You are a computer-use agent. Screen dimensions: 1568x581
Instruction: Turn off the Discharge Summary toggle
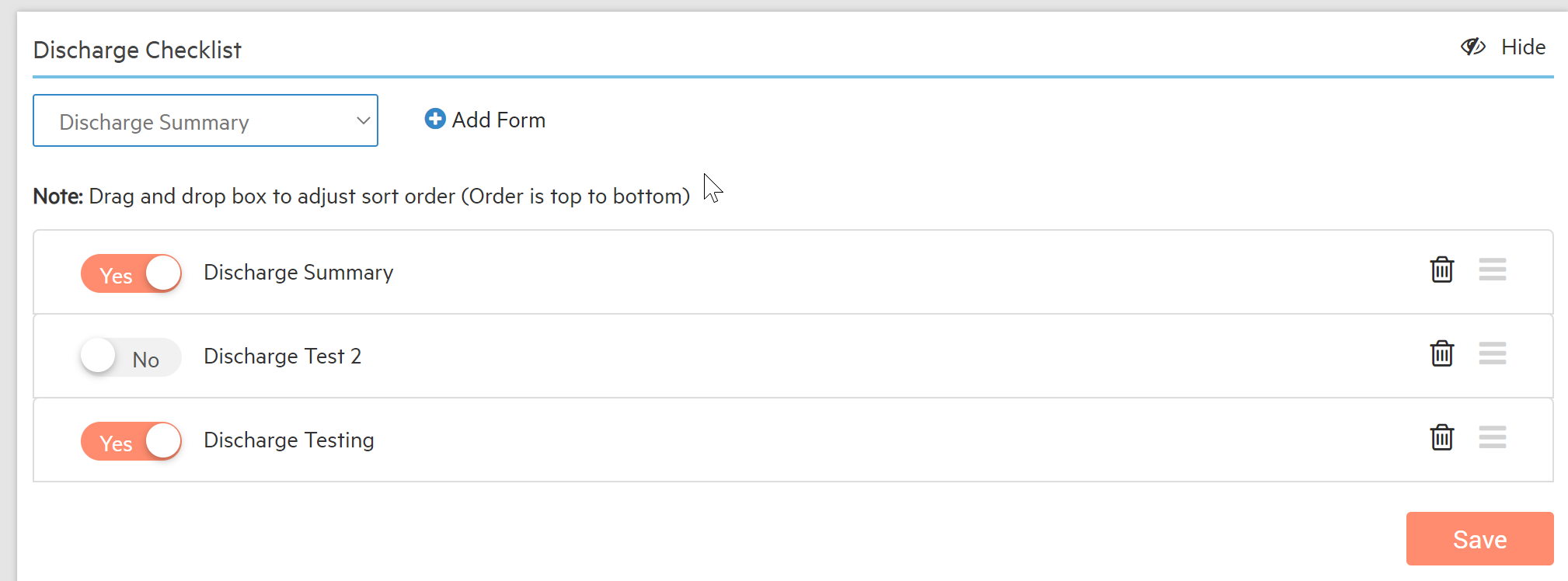tap(131, 273)
